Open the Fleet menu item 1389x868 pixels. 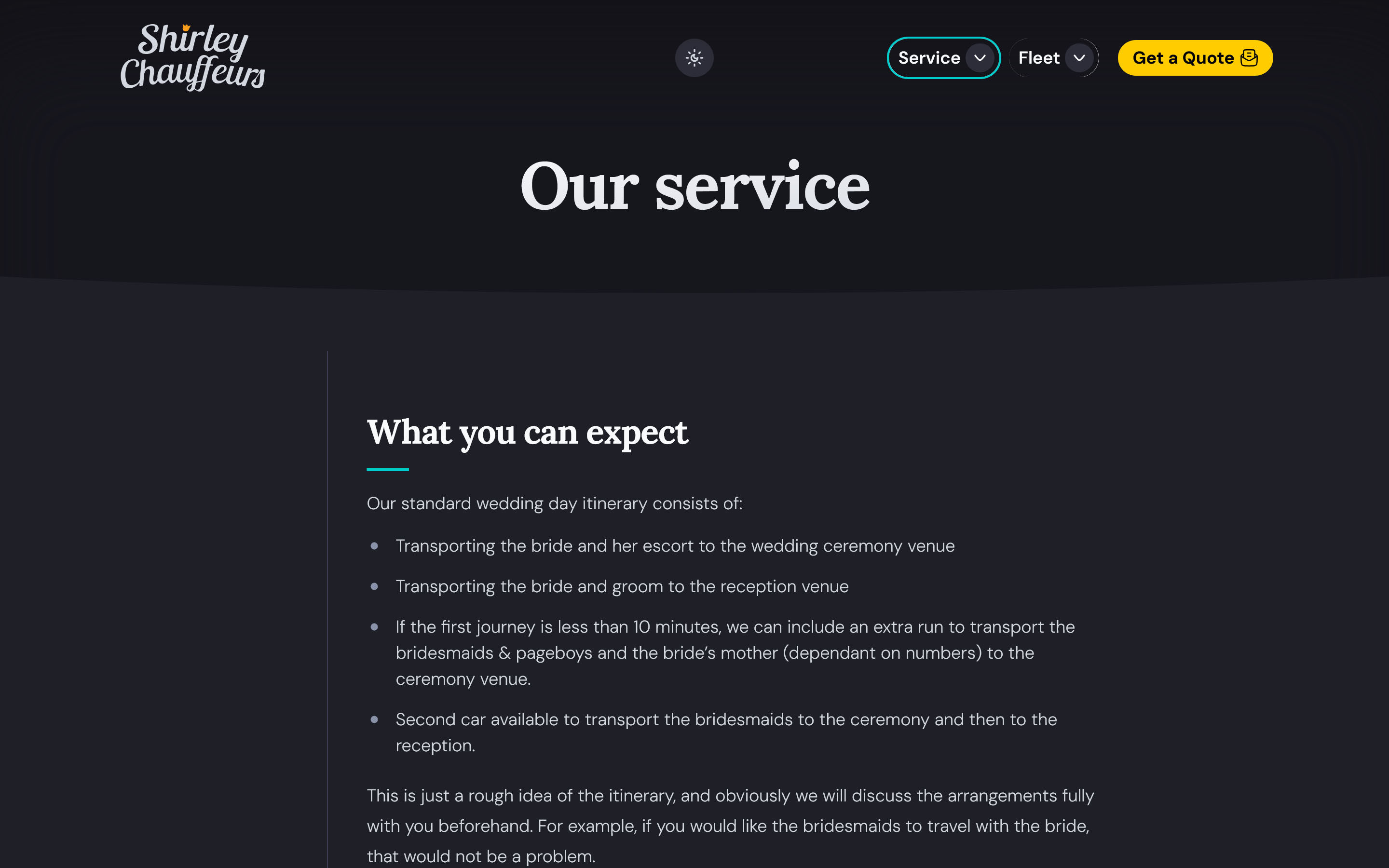(1038, 58)
